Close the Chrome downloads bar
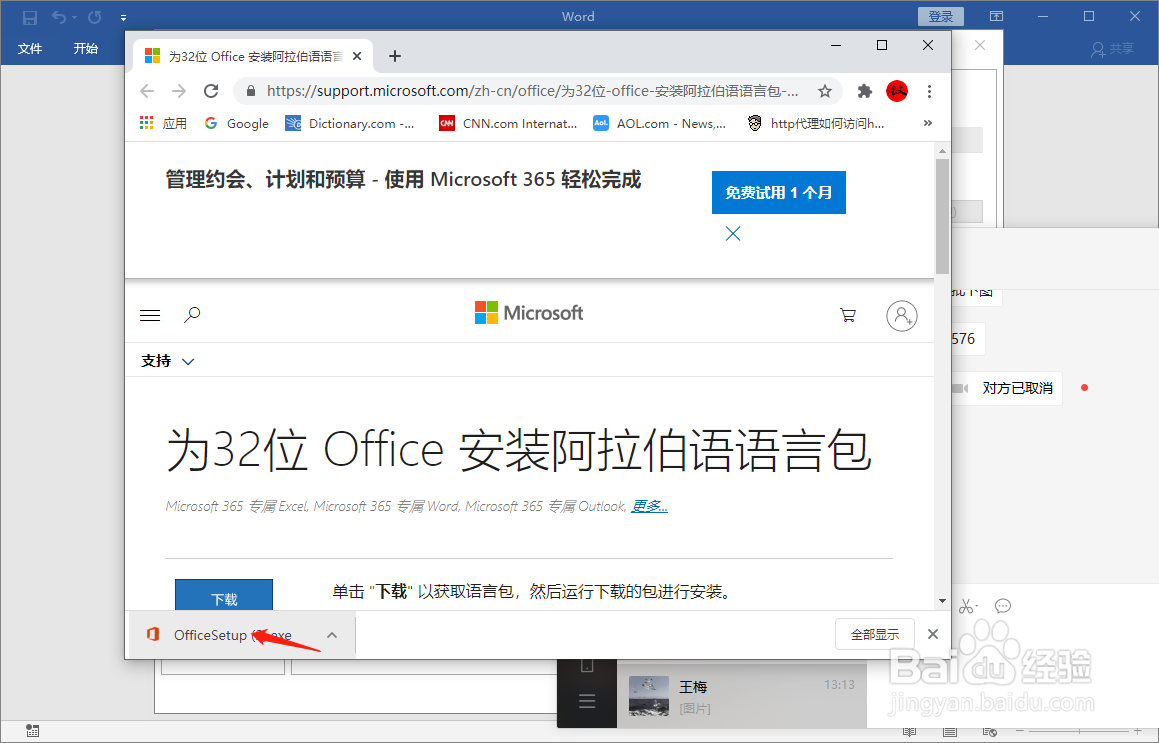The height and width of the screenshot is (743, 1159). pyautogui.click(x=933, y=634)
